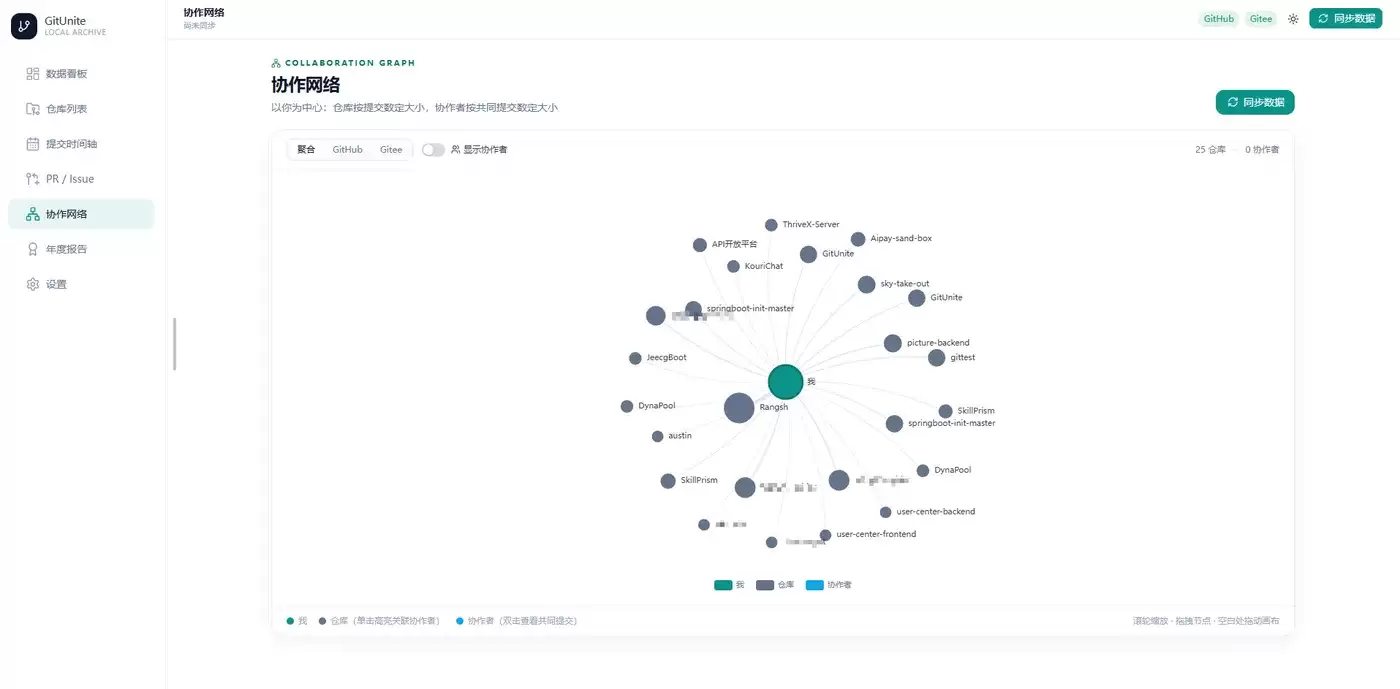
Task: Click the gittest node
Action: [936, 358]
